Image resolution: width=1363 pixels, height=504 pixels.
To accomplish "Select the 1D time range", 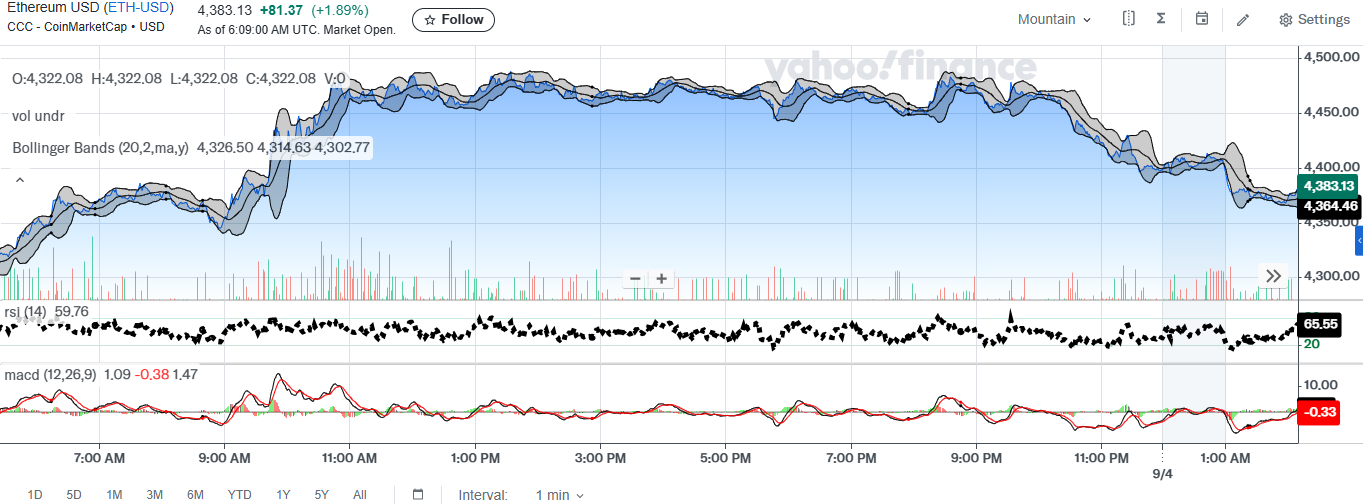I will 35,495.
